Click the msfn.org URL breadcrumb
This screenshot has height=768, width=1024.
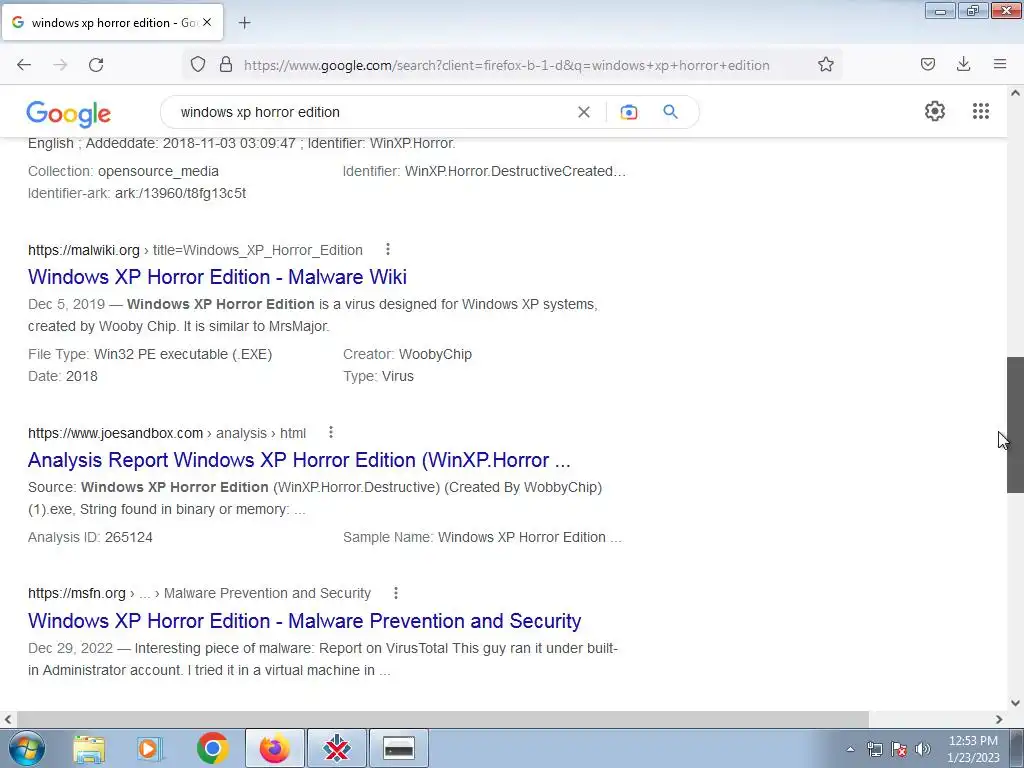(199, 593)
